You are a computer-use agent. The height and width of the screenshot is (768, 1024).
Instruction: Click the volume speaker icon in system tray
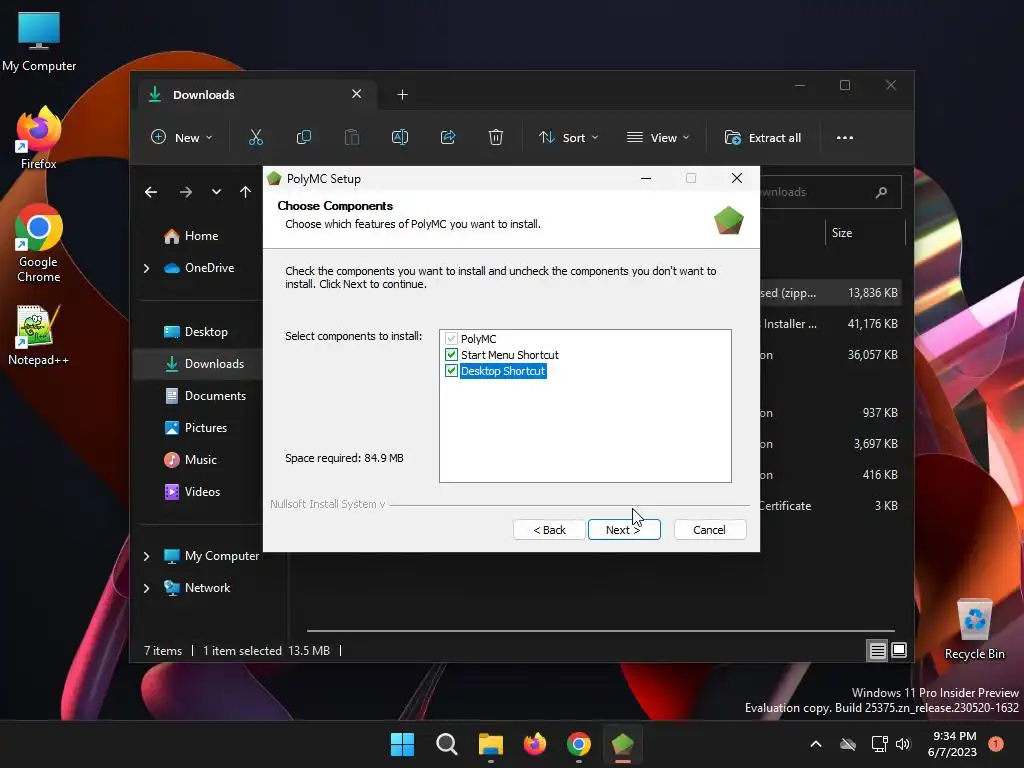pos(903,744)
